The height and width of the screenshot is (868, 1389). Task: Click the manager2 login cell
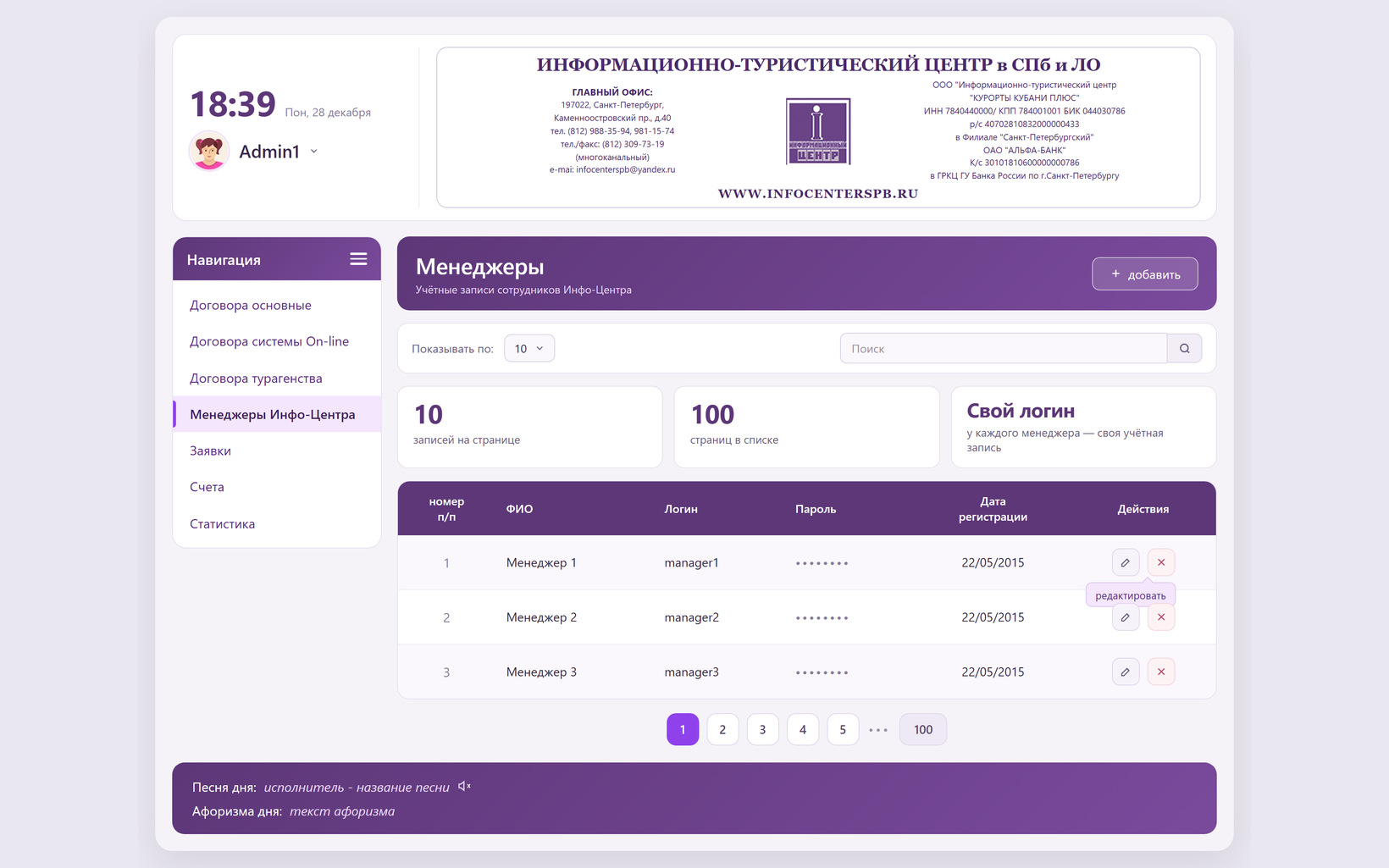pyautogui.click(x=691, y=617)
